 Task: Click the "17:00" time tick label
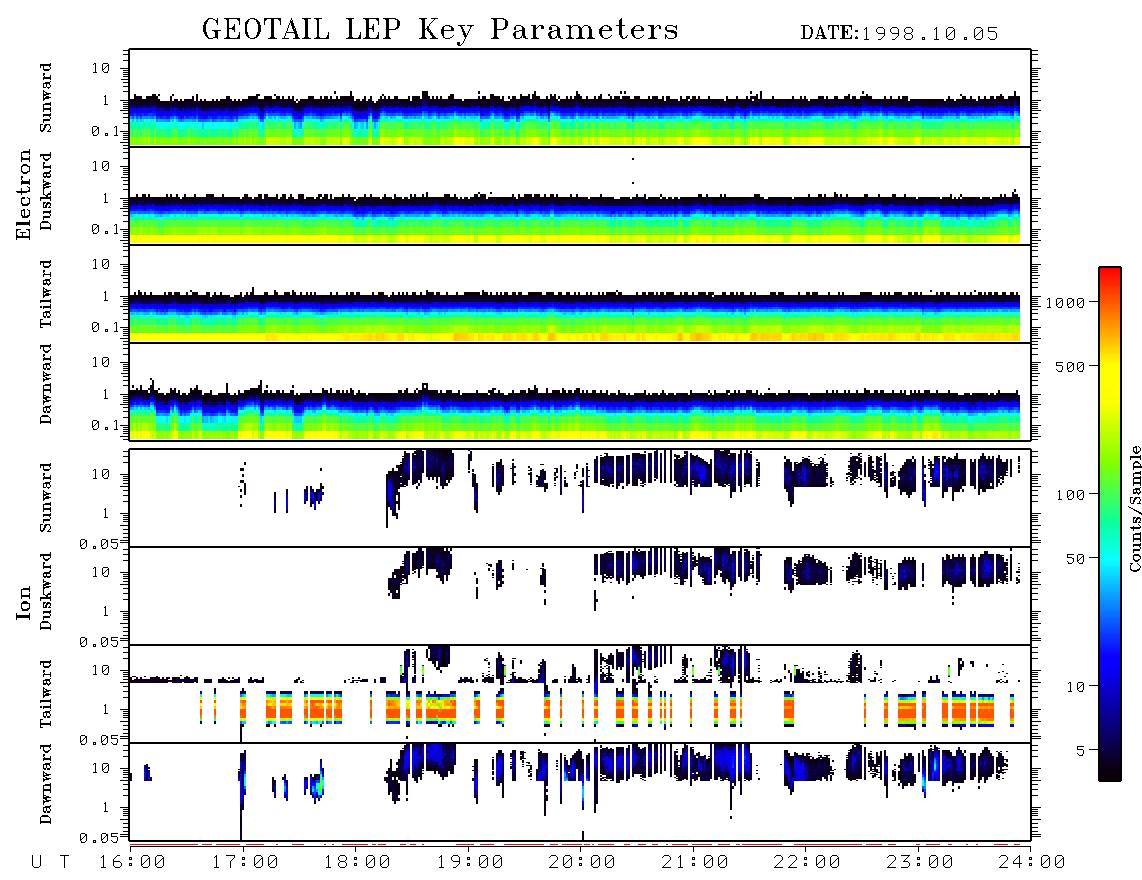pyautogui.click(x=245, y=863)
